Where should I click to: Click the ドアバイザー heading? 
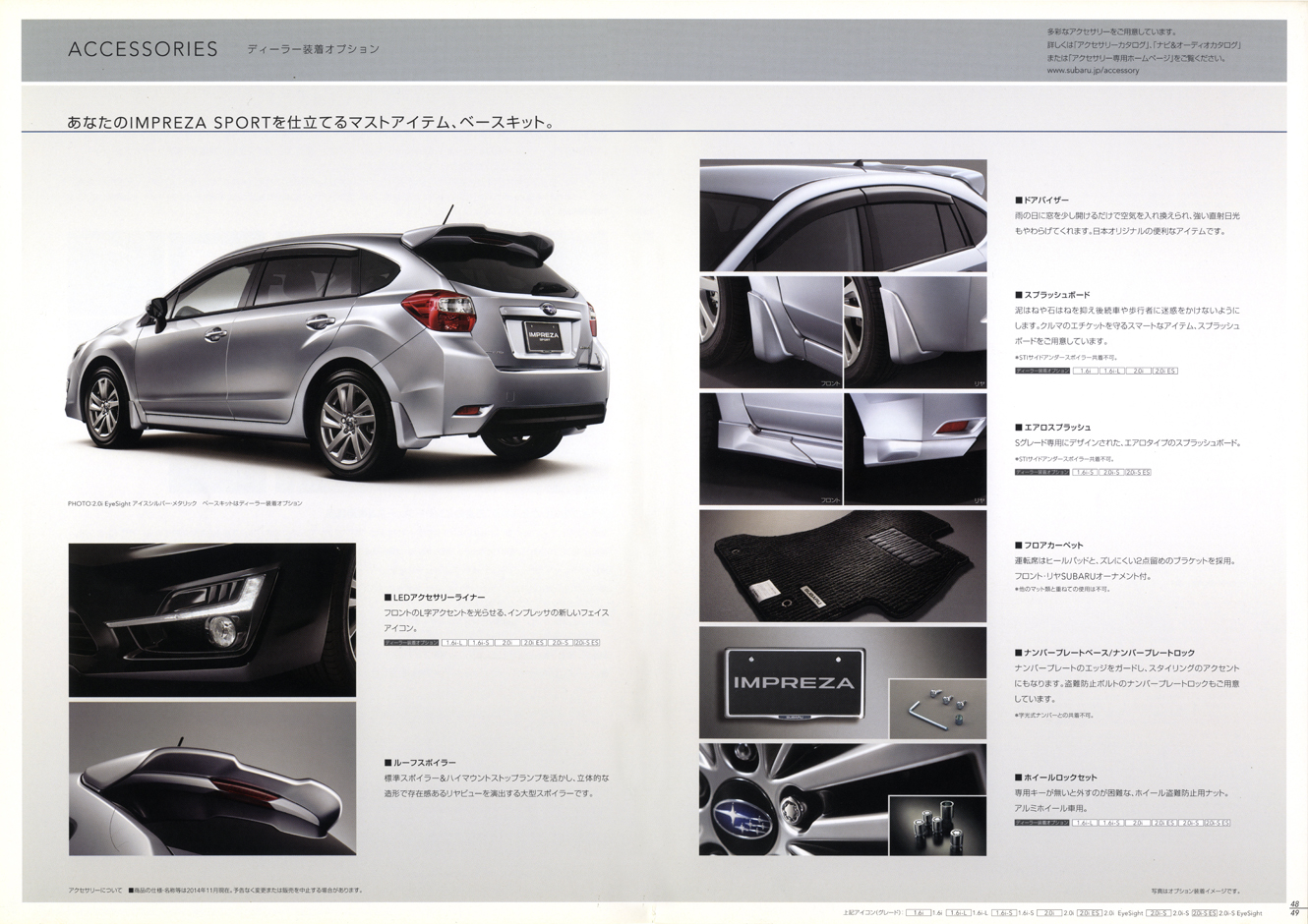coord(1042,200)
